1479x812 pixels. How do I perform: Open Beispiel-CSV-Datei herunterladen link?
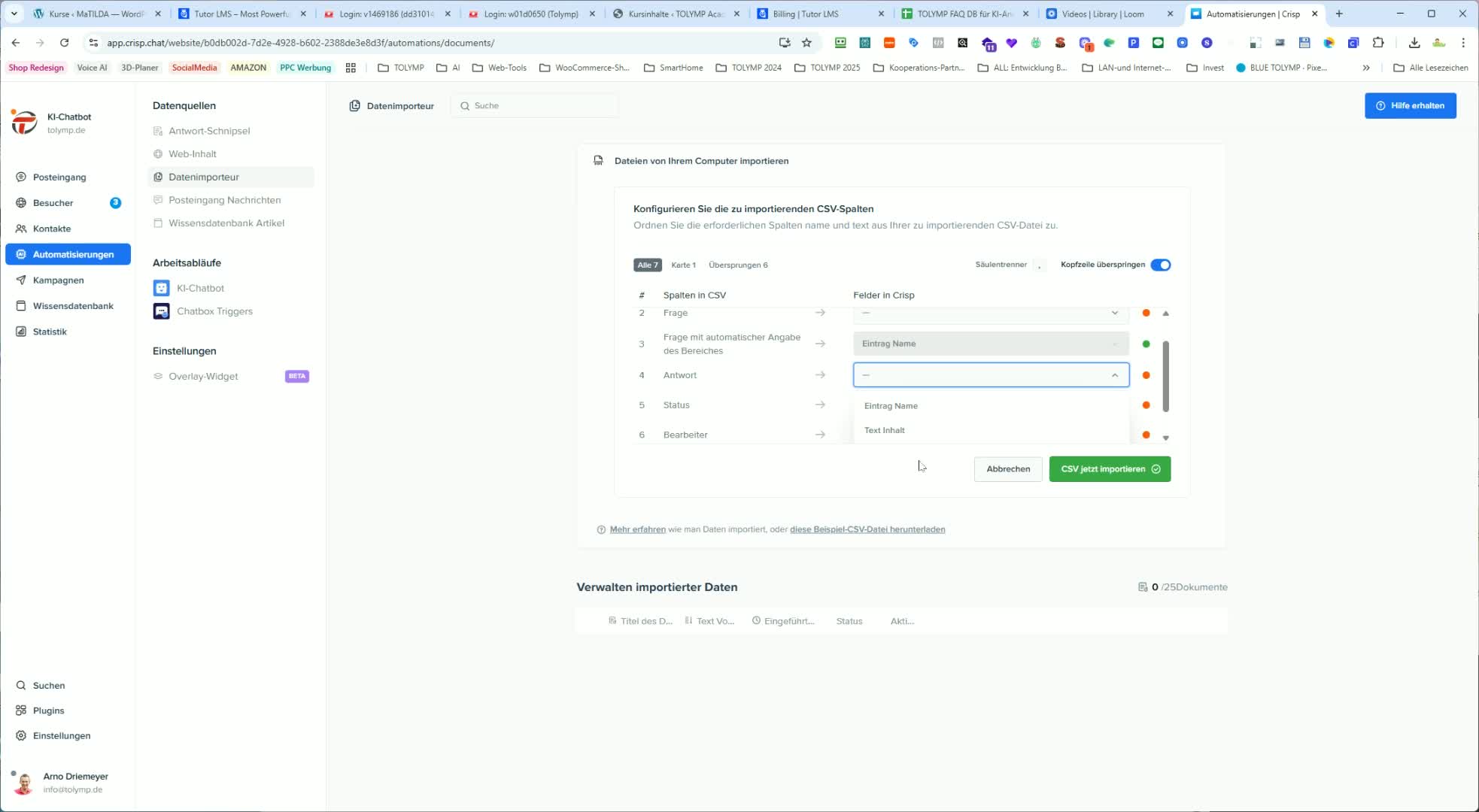click(x=867, y=530)
